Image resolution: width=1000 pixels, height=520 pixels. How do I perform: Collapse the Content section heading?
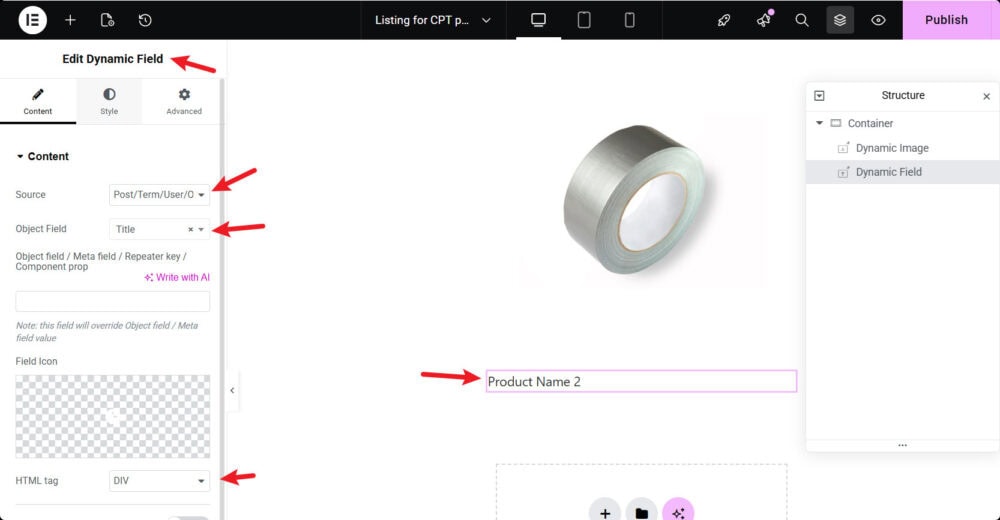(x=43, y=156)
